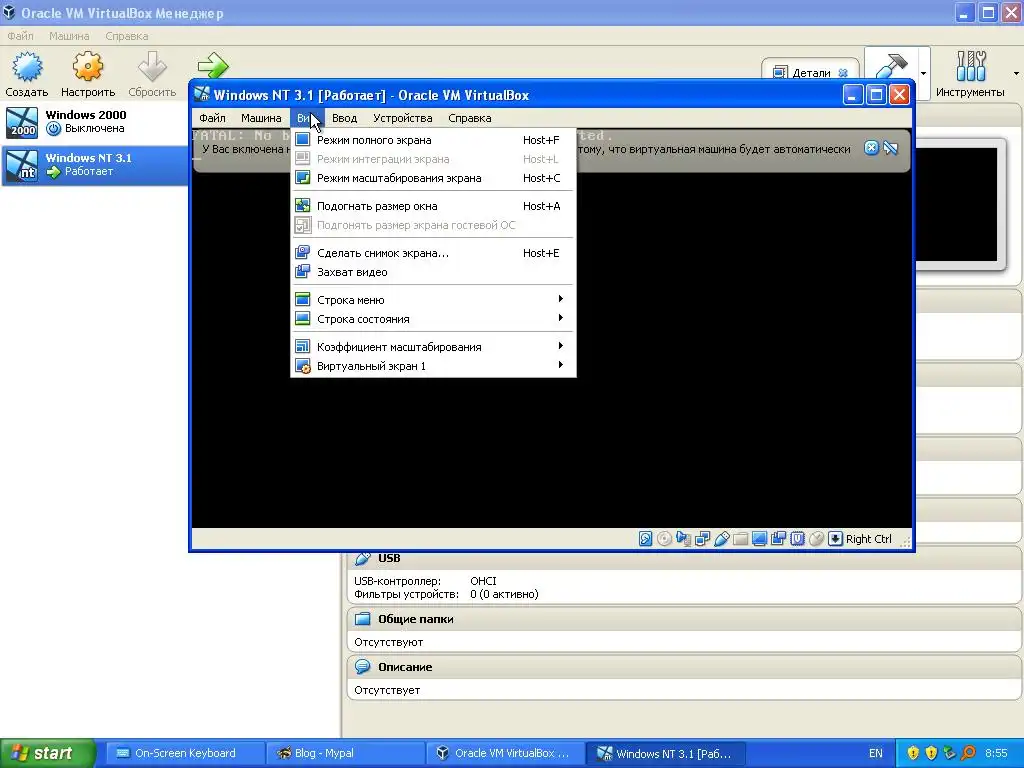This screenshot has width=1024, height=768.
Task: Click the Общие папки section header
Action: click(684, 619)
